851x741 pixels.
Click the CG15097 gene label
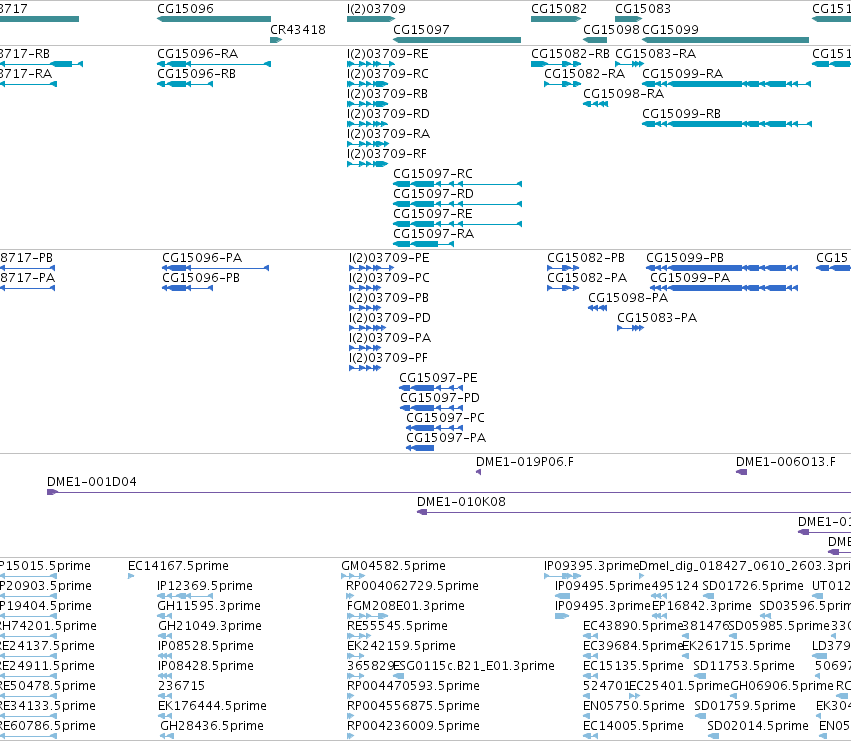tap(421, 30)
